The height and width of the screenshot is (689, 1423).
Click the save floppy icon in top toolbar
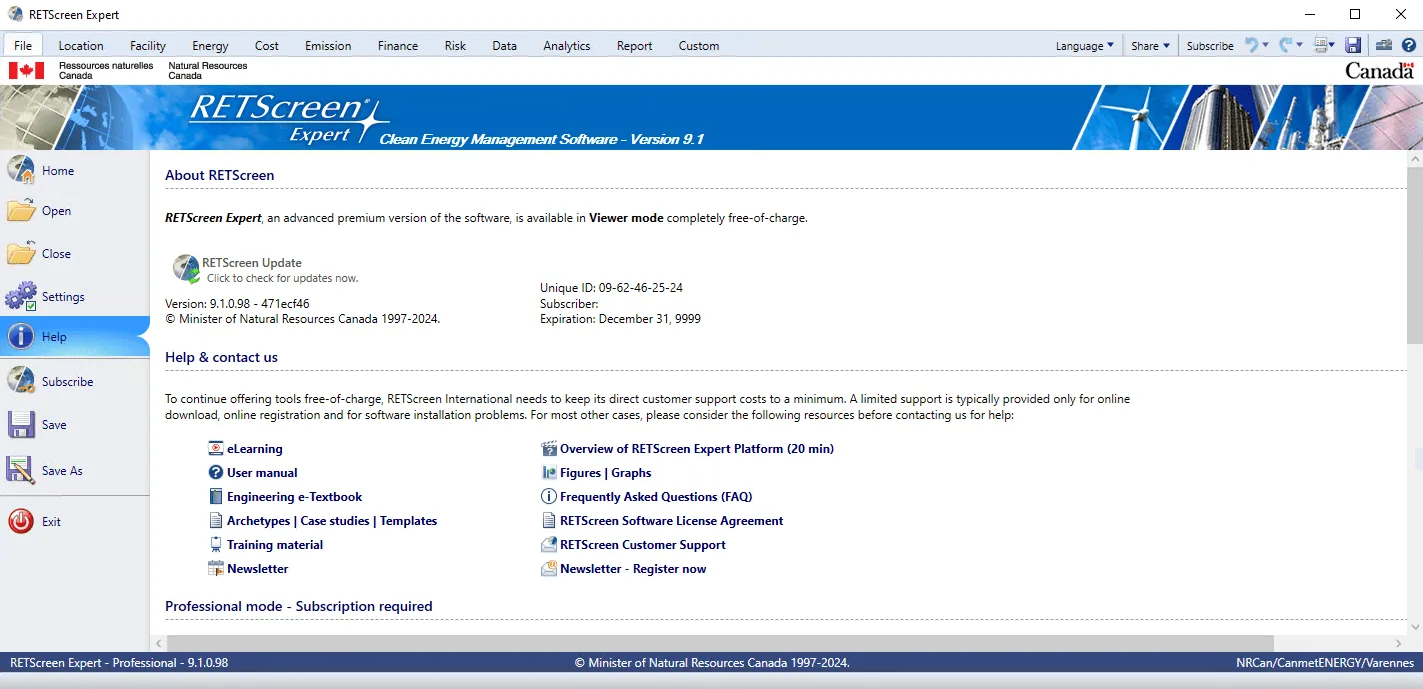[1353, 45]
